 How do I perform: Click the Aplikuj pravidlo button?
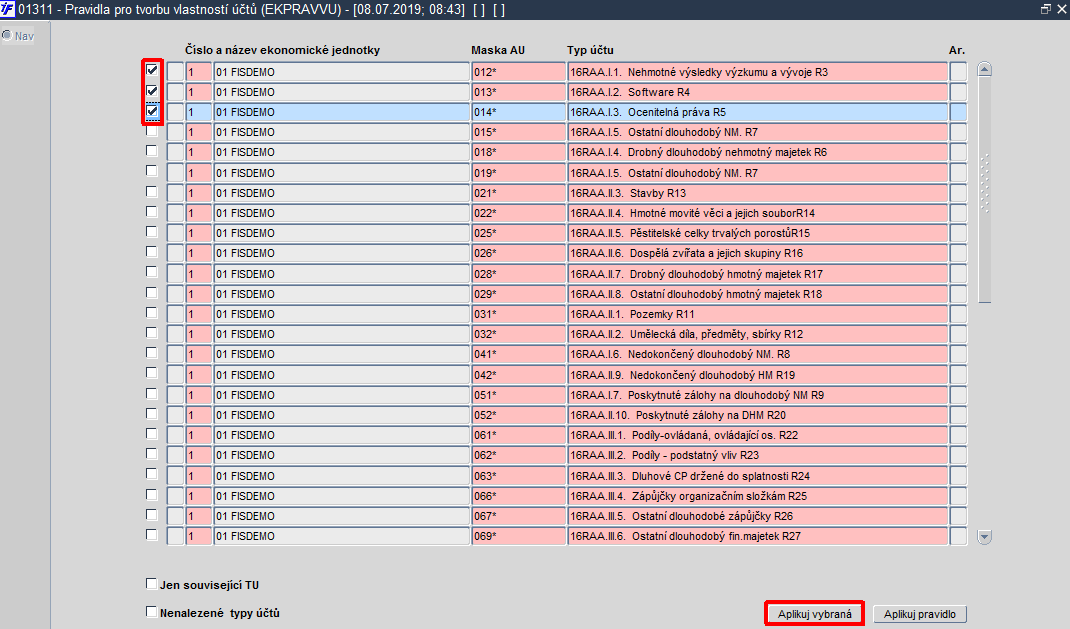pyautogui.click(x=920, y=614)
